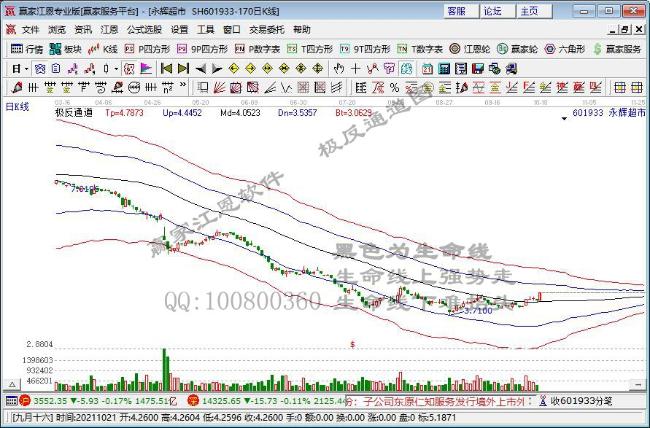Image resolution: width=650 pixels, height=428 pixels.
Task: Step chart left with black arrow
Action: pyautogui.click(x=200, y=69)
